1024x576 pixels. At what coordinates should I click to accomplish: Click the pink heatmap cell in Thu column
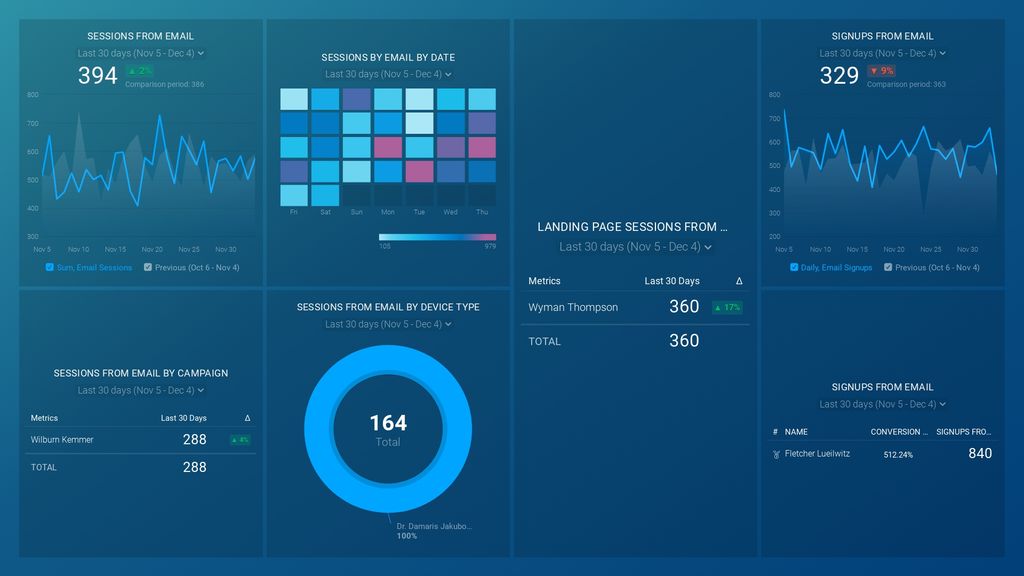482,147
